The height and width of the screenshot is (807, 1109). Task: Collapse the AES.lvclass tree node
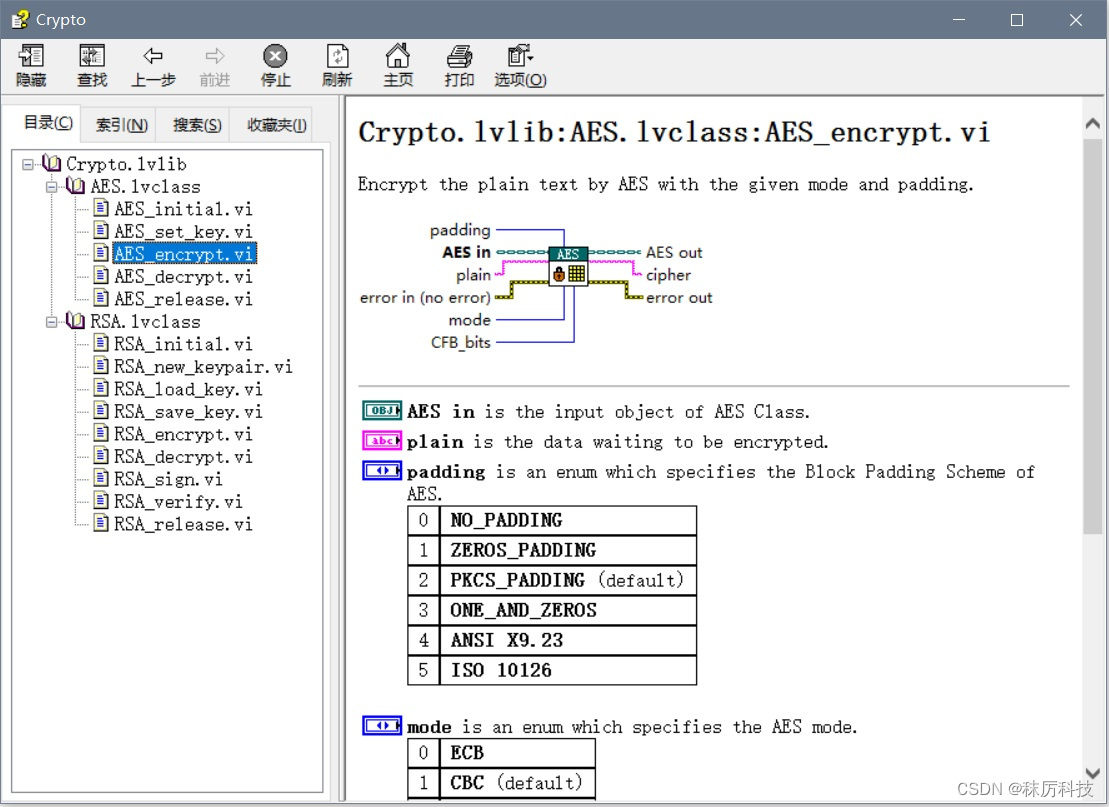tap(52, 186)
